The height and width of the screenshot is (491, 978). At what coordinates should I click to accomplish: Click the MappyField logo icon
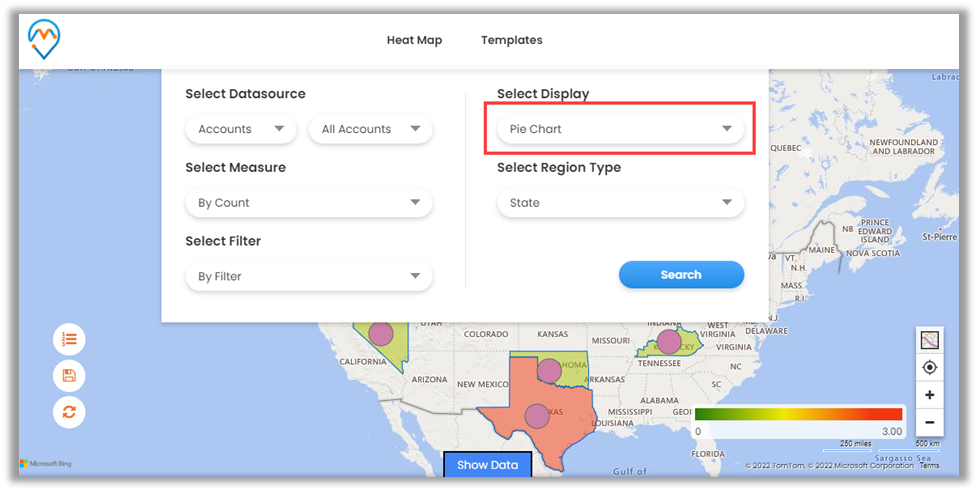pos(45,39)
